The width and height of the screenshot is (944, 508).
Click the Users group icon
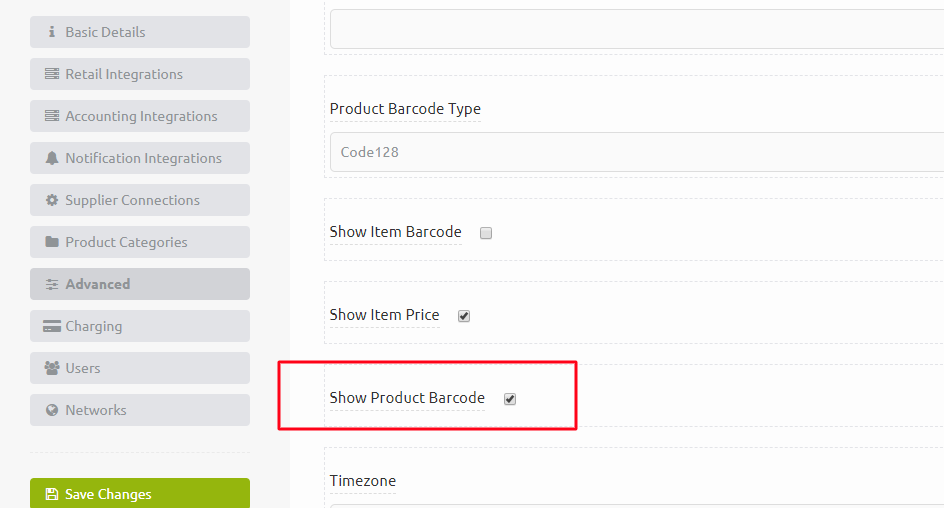[52, 368]
